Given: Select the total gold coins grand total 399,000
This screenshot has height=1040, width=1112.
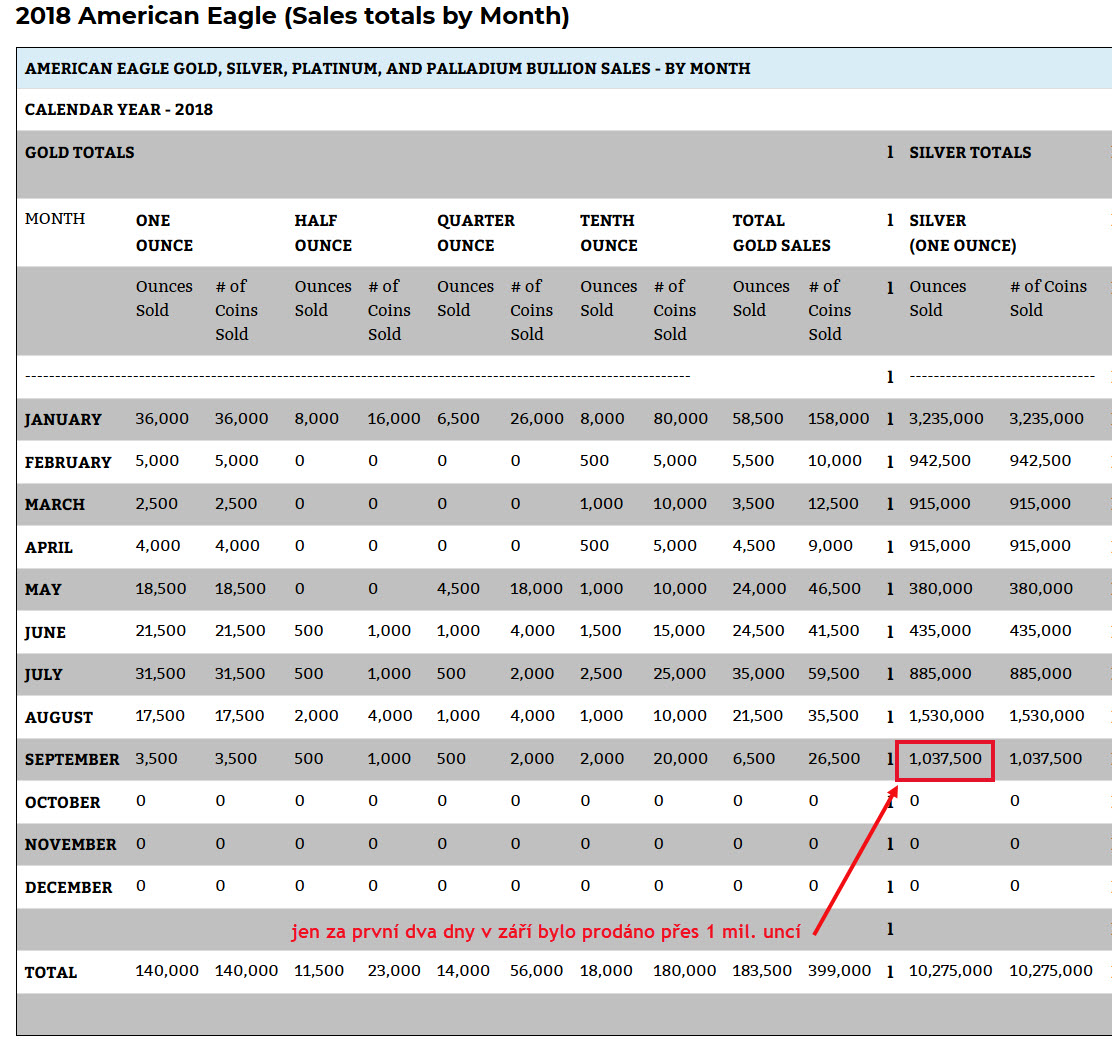Looking at the screenshot, I should (x=840, y=970).
